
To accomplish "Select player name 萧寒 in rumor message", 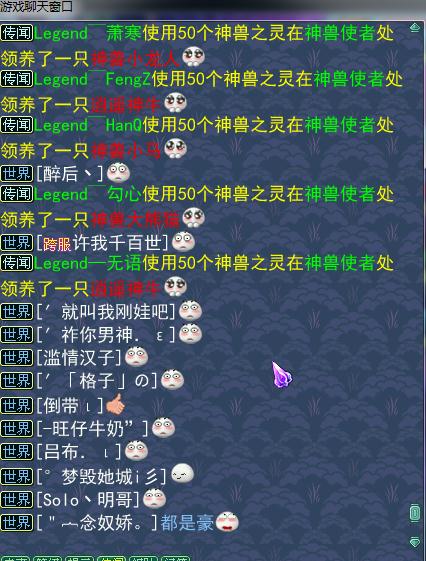I will [x=124, y=33].
